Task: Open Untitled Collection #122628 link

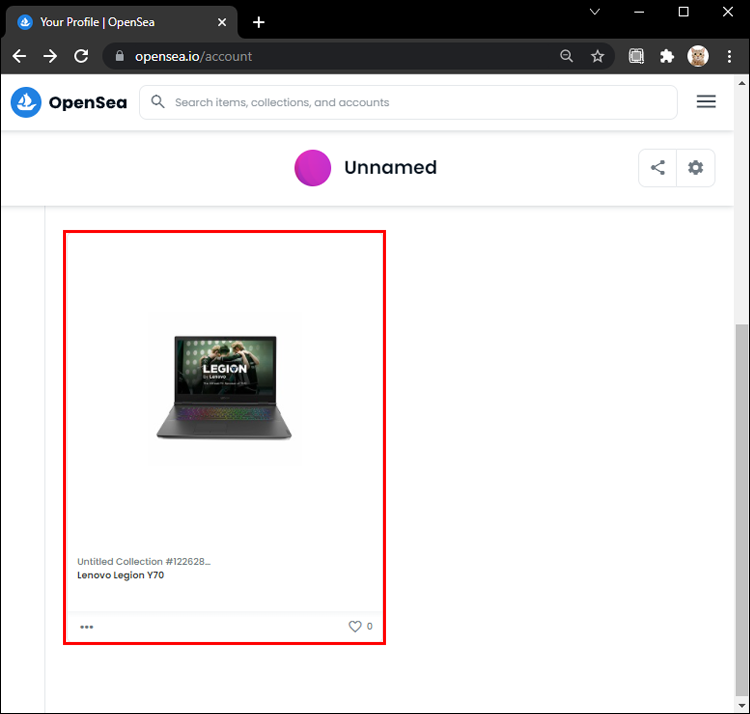Action: point(143,561)
